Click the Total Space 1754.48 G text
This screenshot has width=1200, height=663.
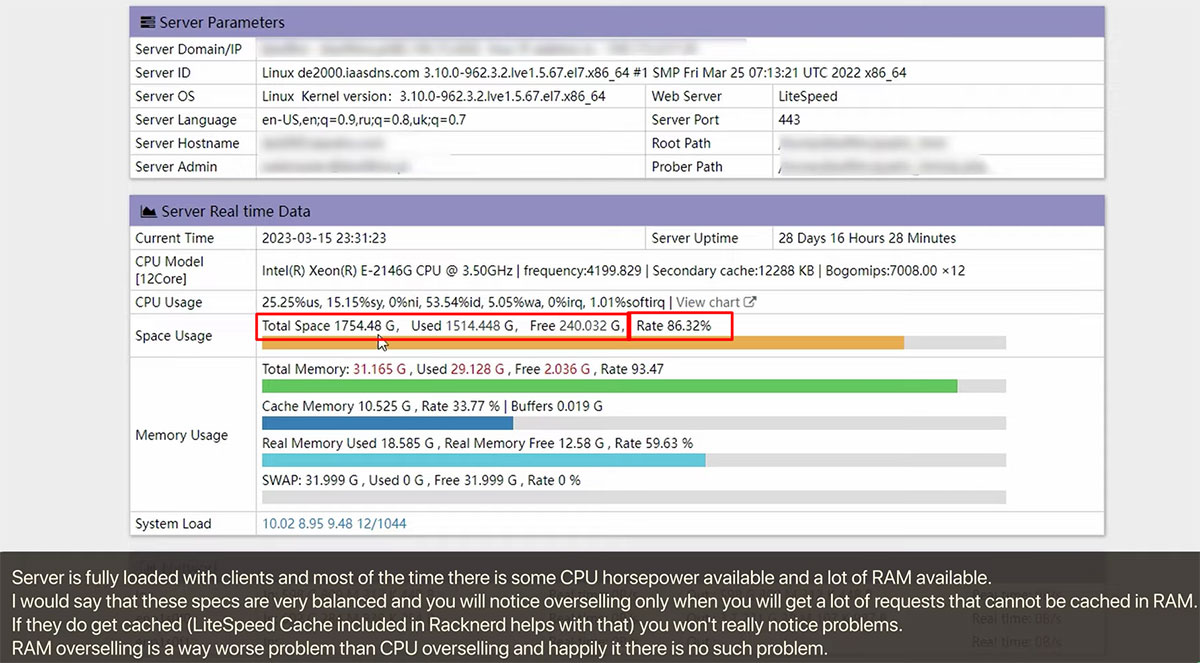point(330,325)
